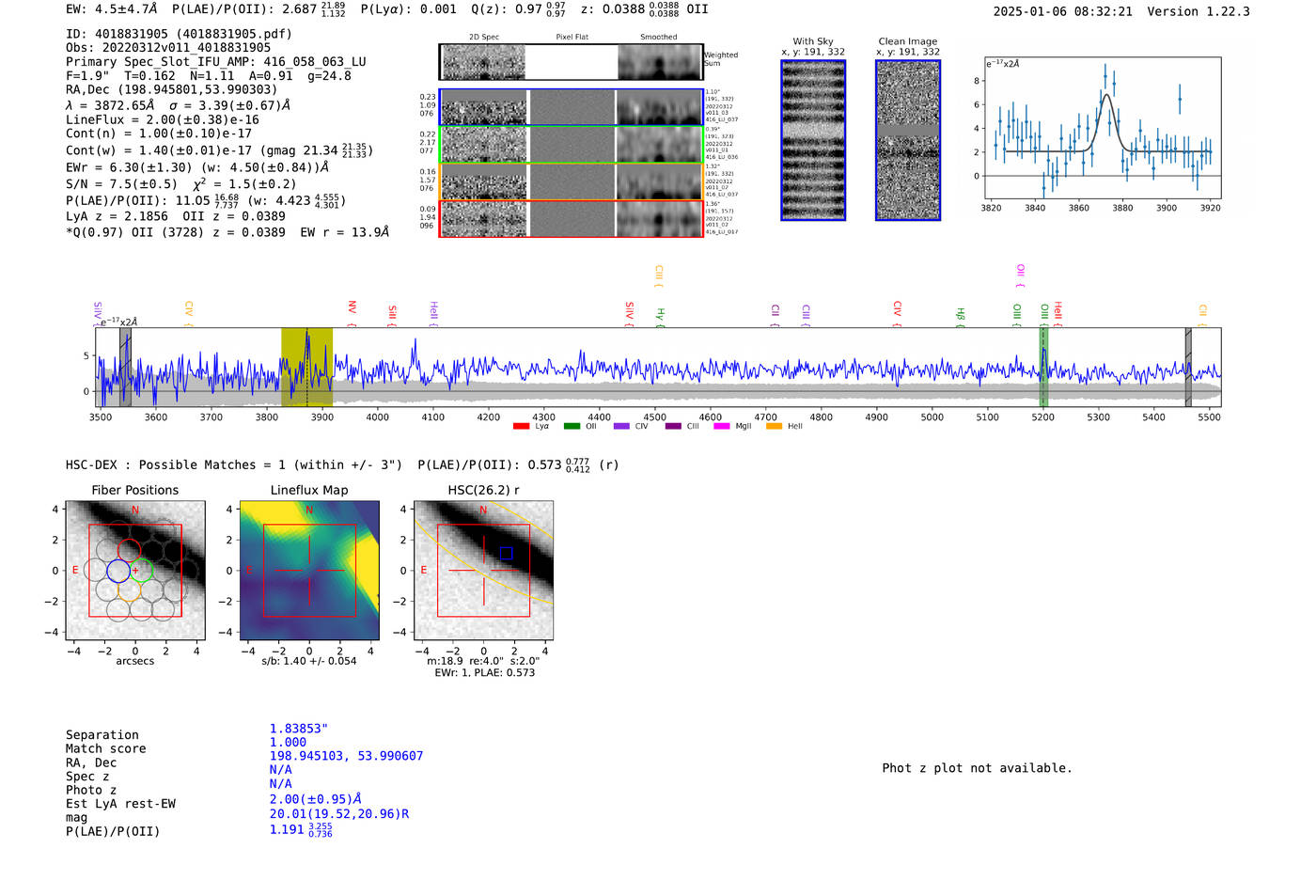
Task: Click the *Q(0.97) OII (3728) solution line
Action: click(x=227, y=232)
